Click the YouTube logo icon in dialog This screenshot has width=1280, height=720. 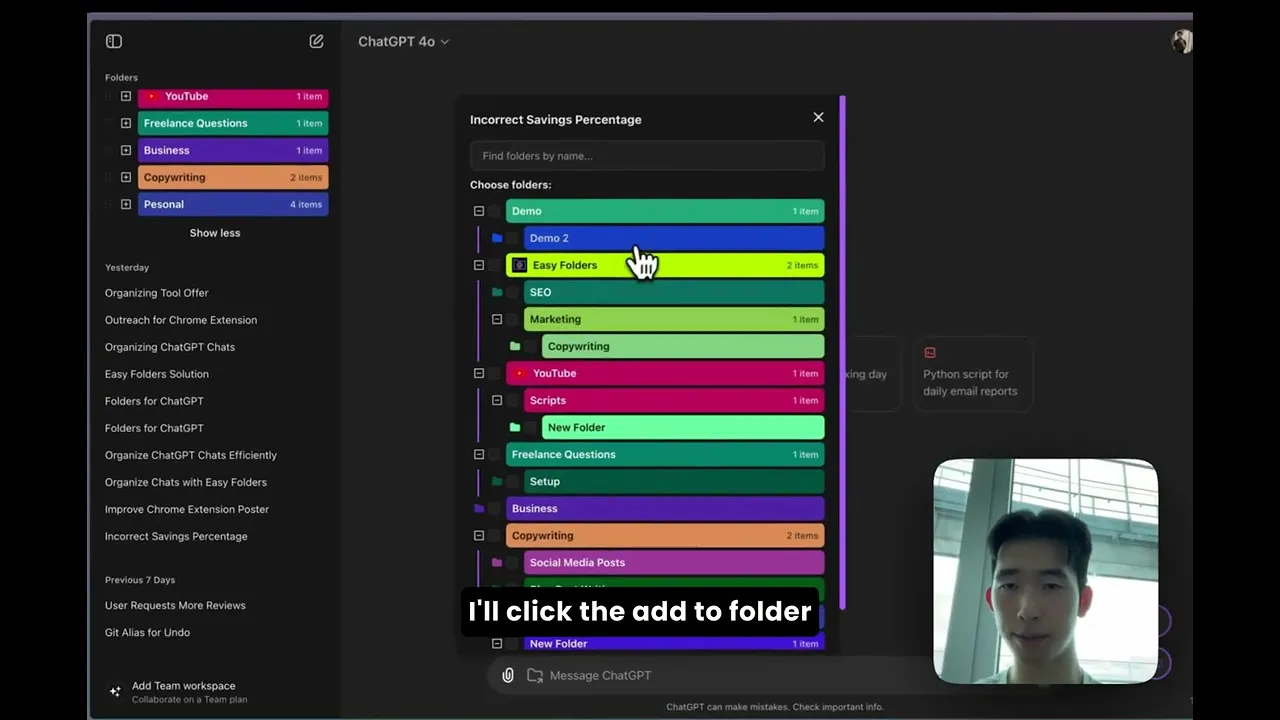tap(519, 373)
